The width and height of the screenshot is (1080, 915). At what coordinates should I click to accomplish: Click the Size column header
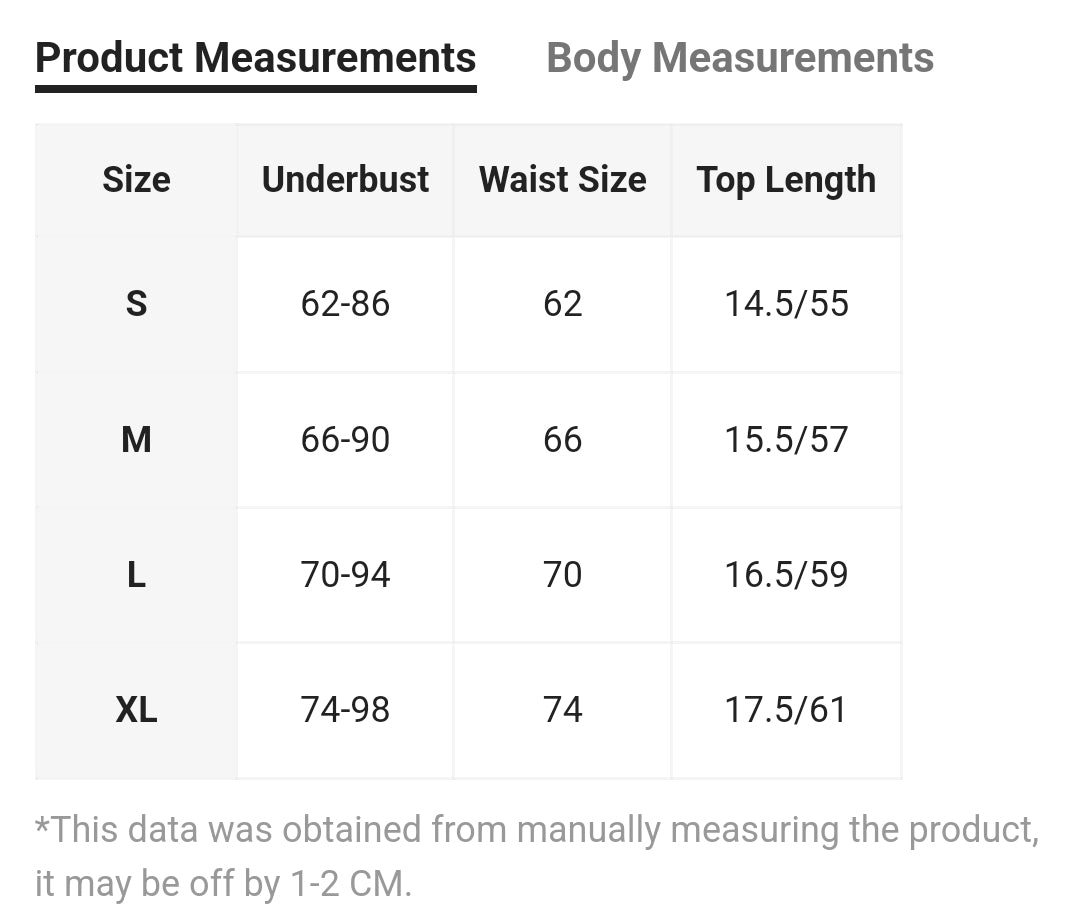[136, 180]
